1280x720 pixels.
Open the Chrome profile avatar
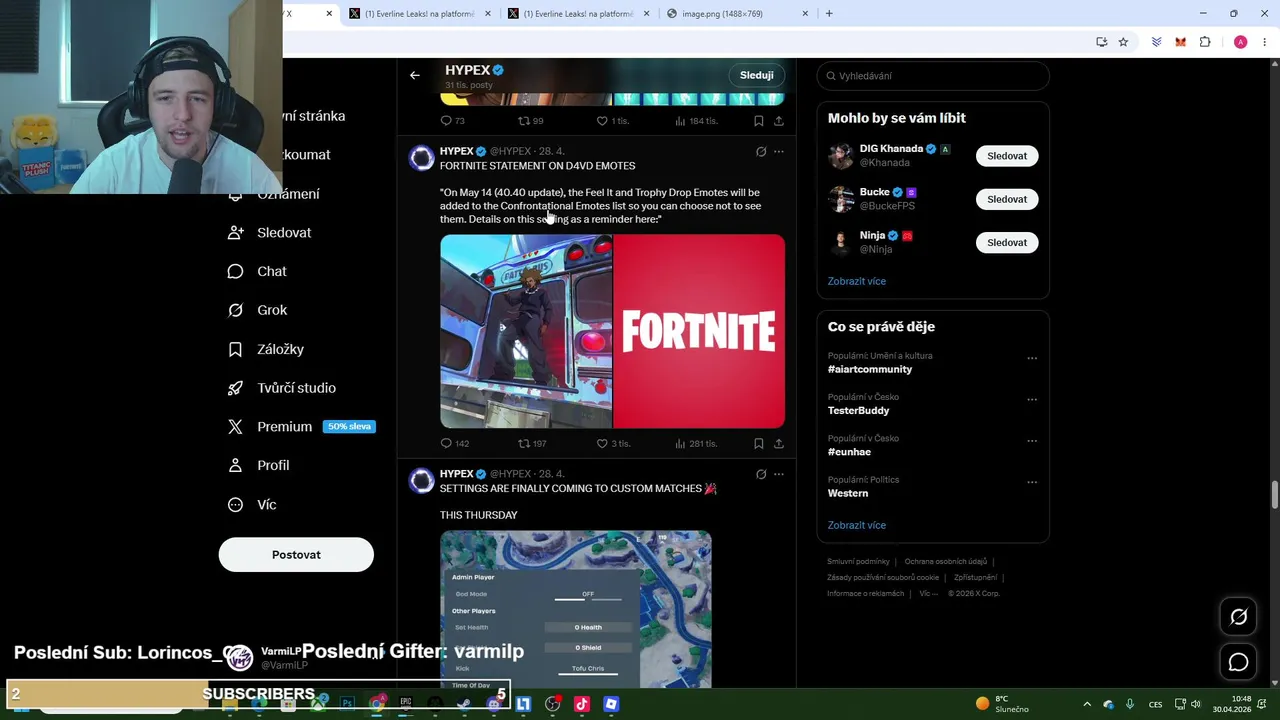pos(1240,42)
